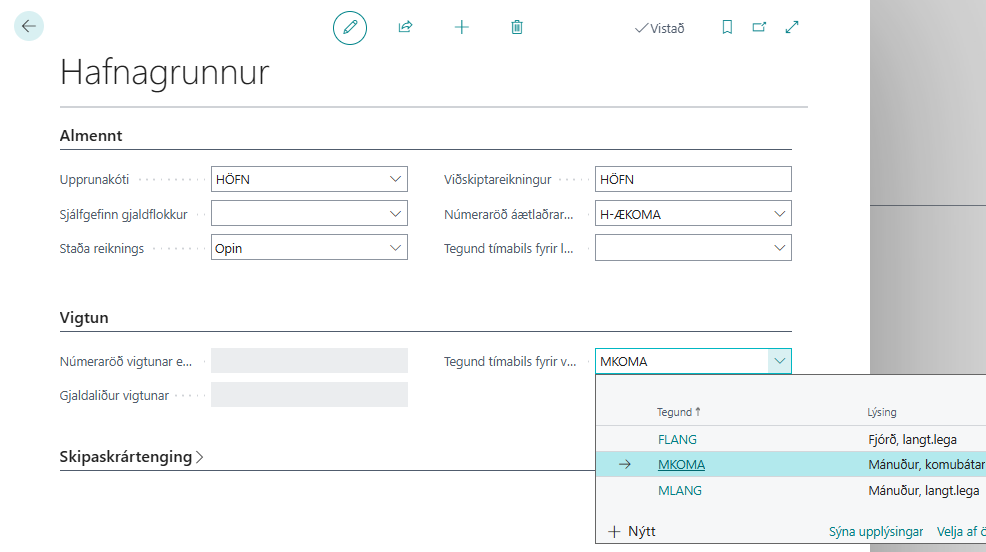This screenshot has width=986, height=552.
Task: Click the trash delete icon
Action: (x=517, y=28)
